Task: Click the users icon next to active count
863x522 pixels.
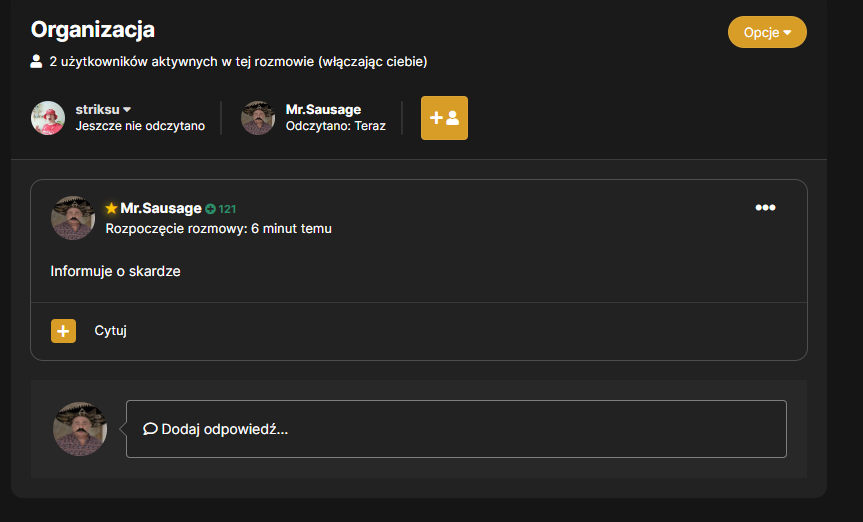Action: click(x=36, y=61)
